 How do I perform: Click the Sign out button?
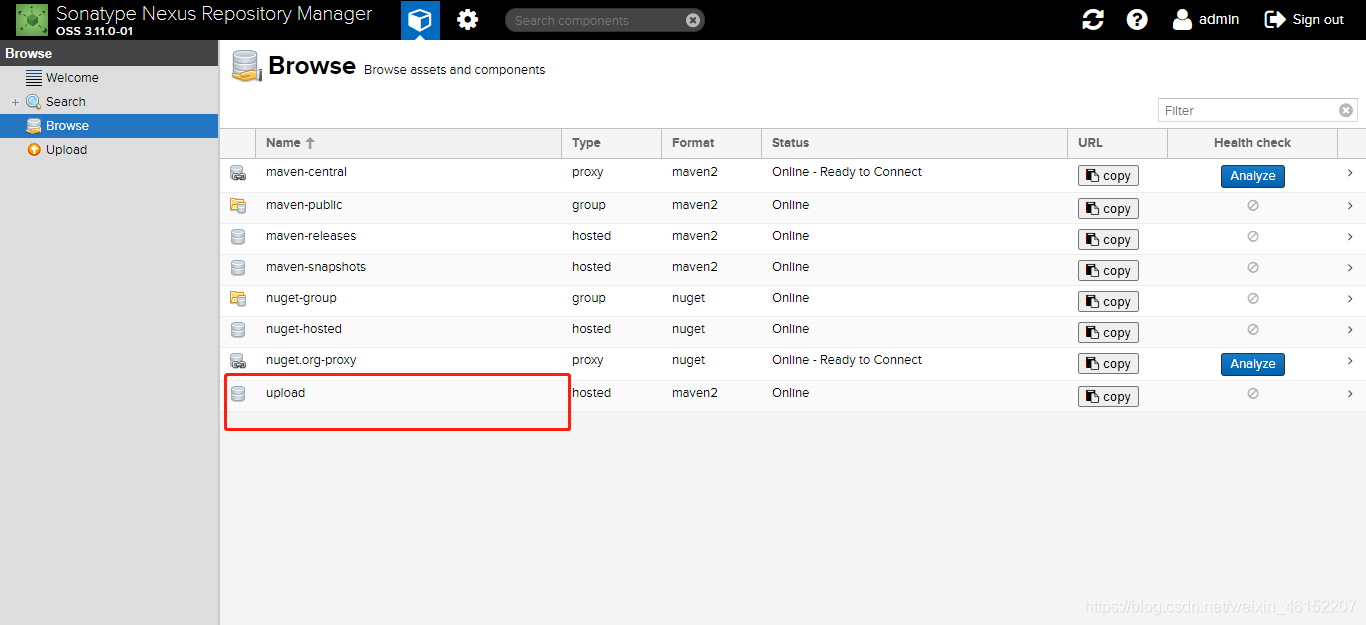tap(1304, 20)
